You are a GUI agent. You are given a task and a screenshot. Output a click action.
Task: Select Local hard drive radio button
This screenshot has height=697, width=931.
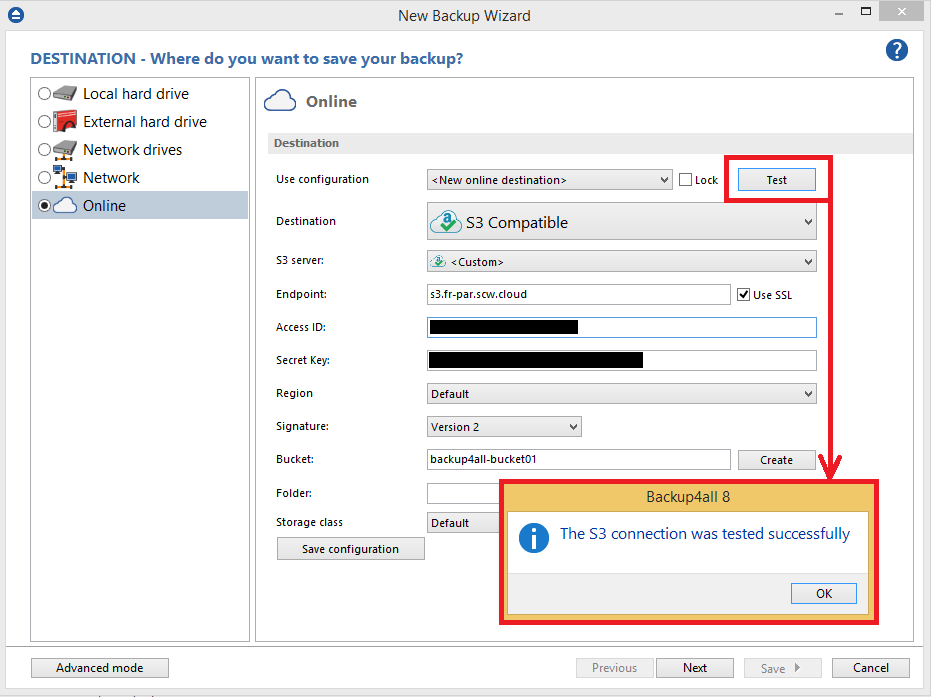pos(44,94)
